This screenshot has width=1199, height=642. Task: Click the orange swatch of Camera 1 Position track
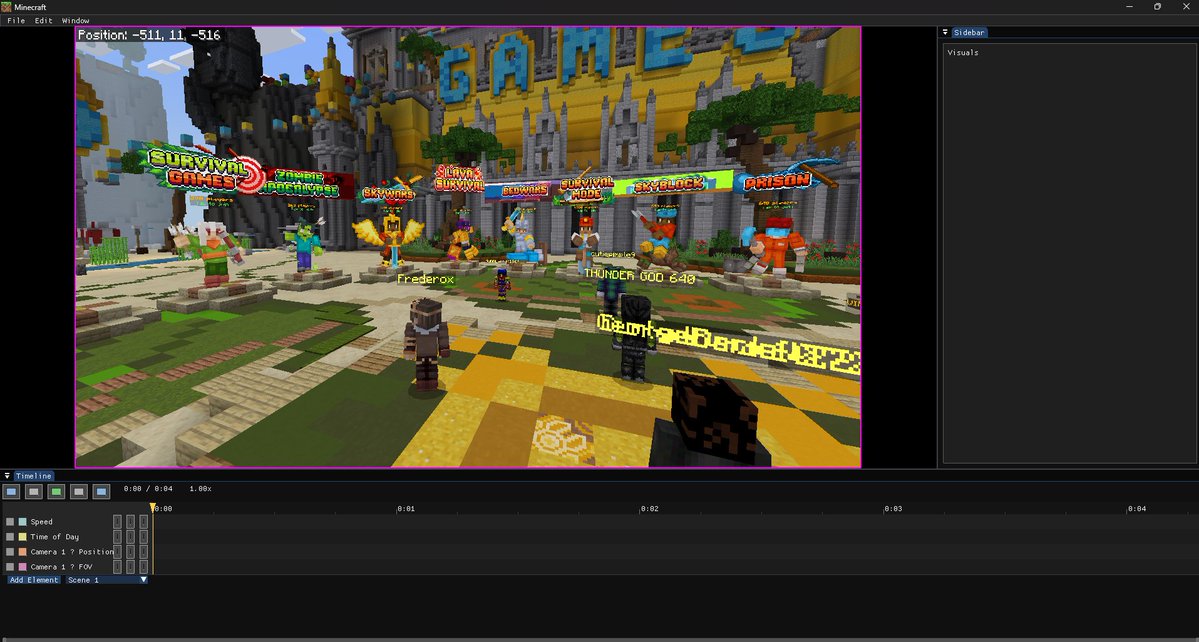click(22, 552)
